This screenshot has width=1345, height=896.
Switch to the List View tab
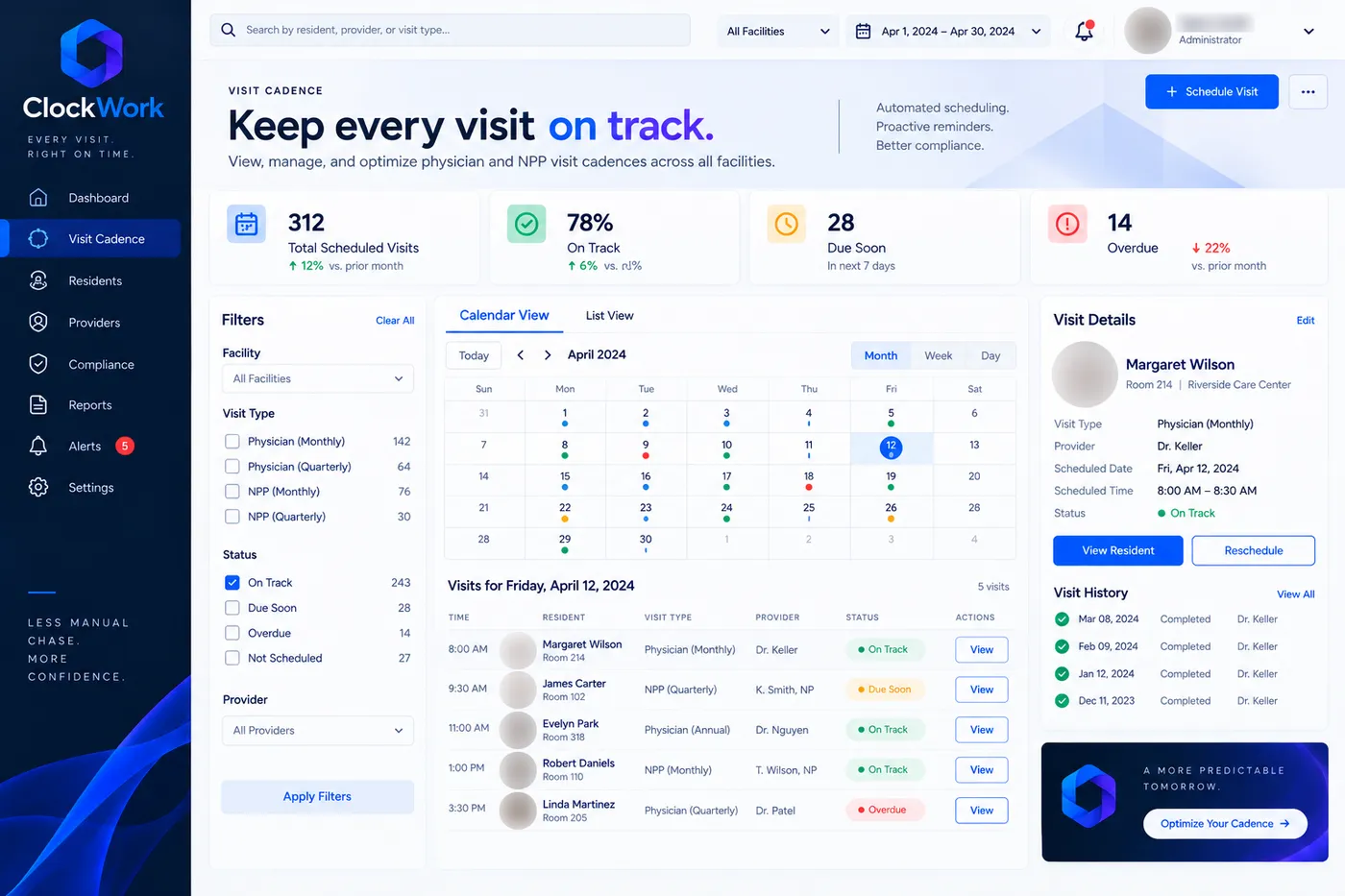[x=609, y=316]
